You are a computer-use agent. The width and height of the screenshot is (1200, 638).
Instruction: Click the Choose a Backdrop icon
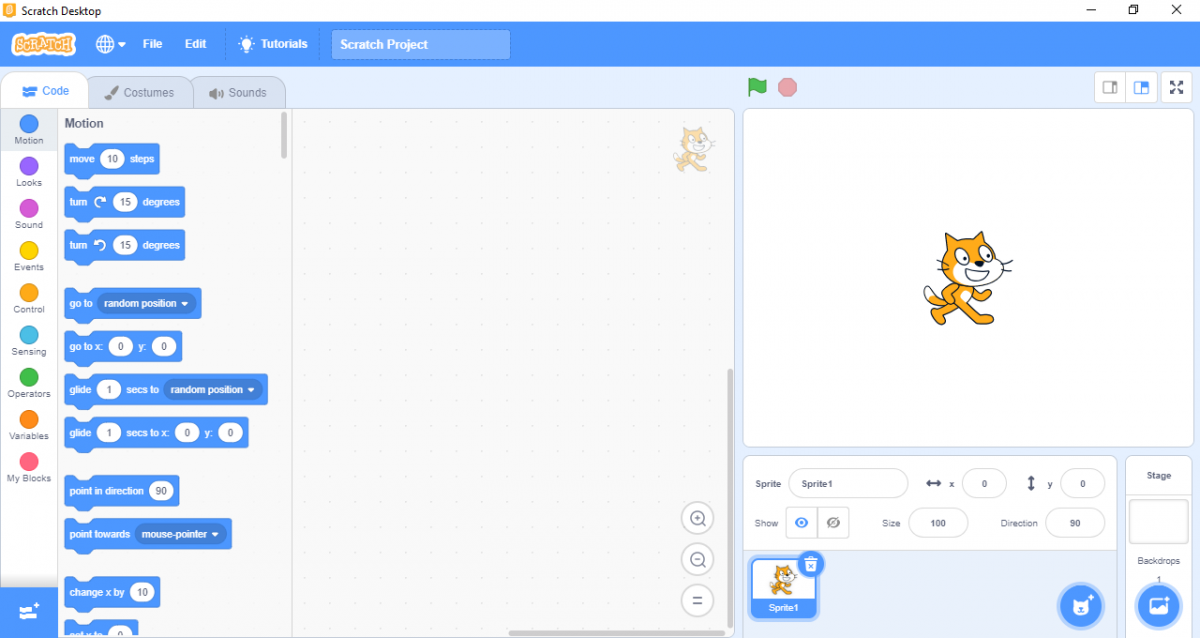[x=1158, y=605]
